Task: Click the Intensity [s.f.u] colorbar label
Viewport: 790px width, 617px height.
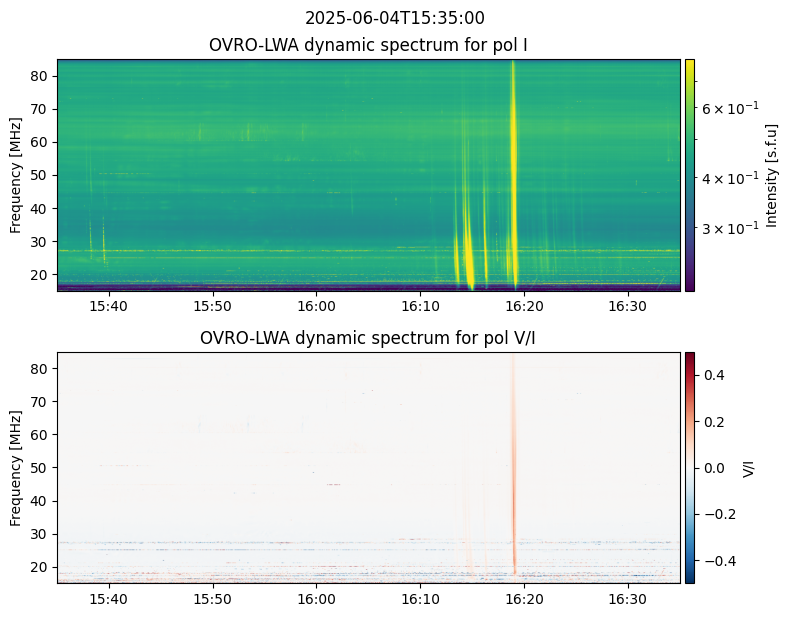Action: click(771, 175)
